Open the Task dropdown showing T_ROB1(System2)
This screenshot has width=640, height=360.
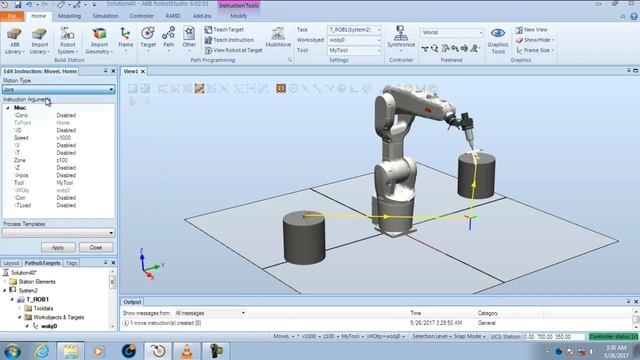[354, 30]
